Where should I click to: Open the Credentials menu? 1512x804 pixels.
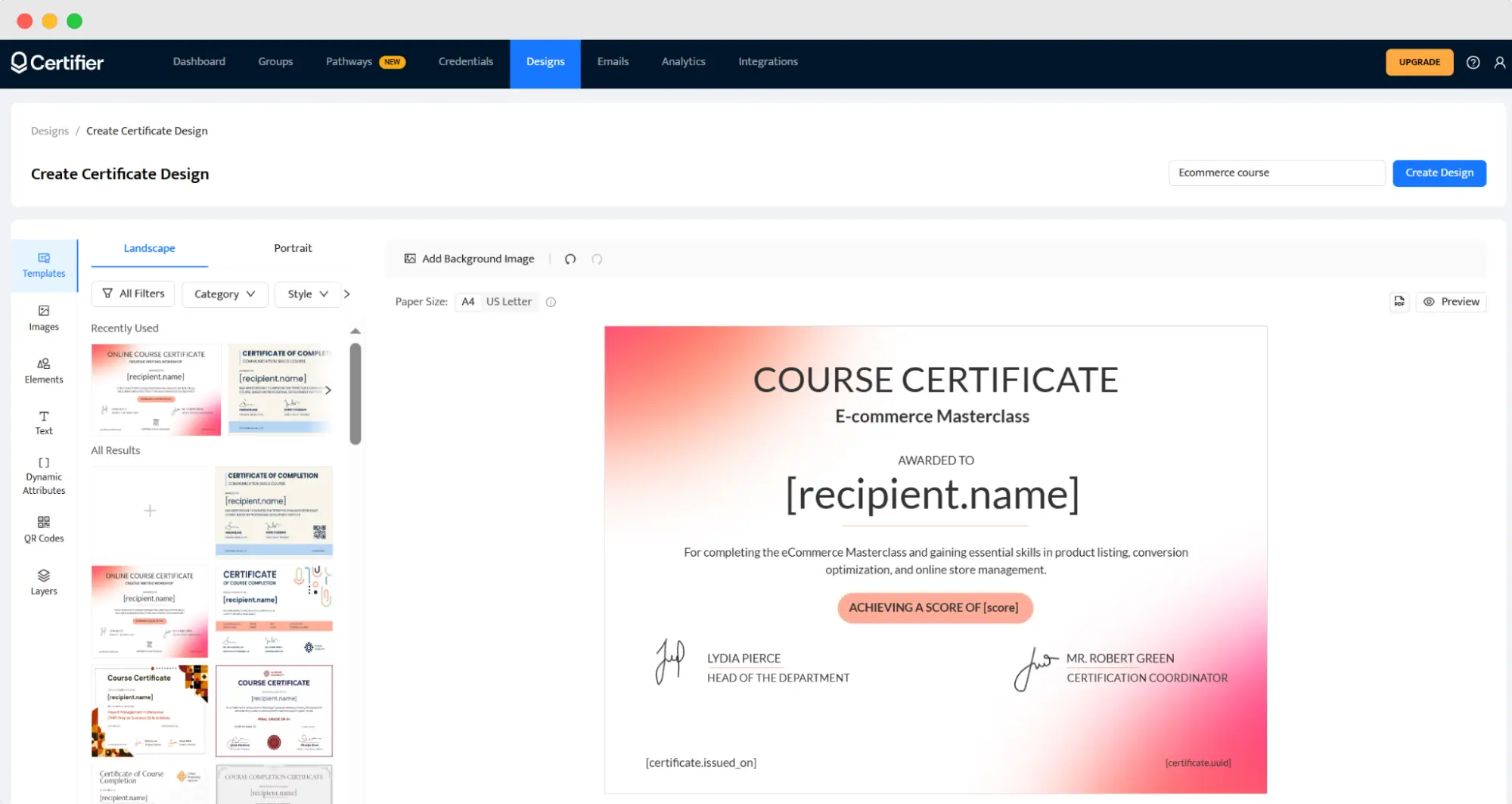click(x=466, y=62)
